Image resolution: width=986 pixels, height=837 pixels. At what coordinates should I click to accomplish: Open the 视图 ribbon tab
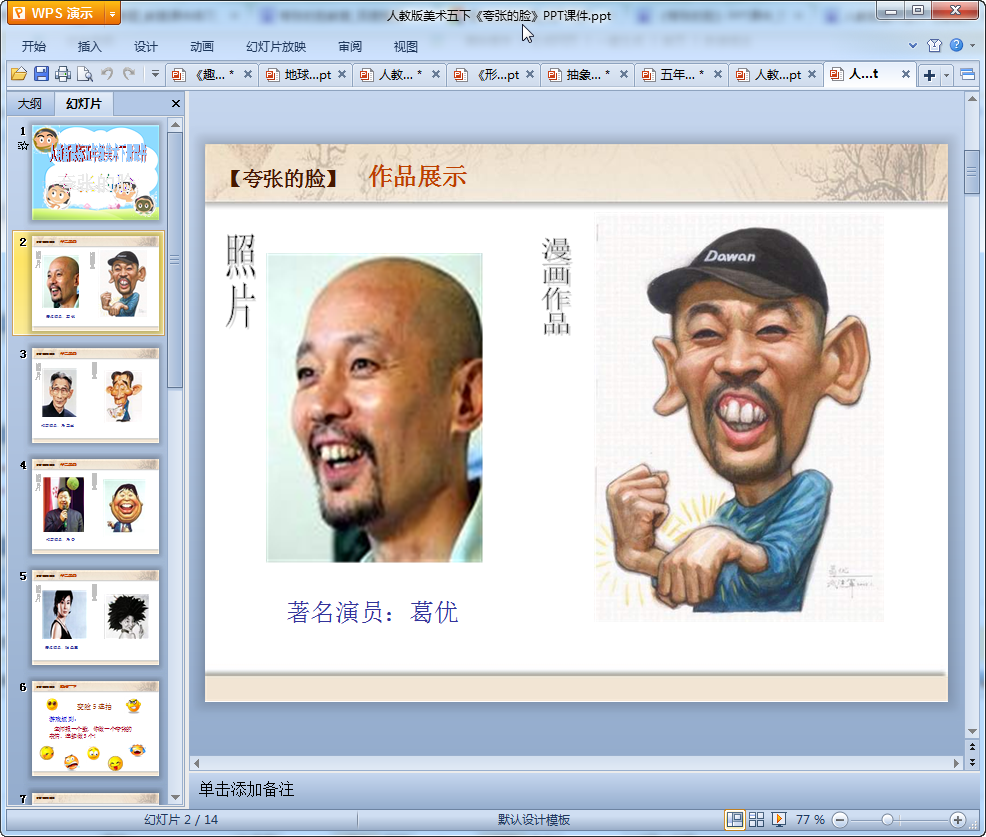click(406, 47)
